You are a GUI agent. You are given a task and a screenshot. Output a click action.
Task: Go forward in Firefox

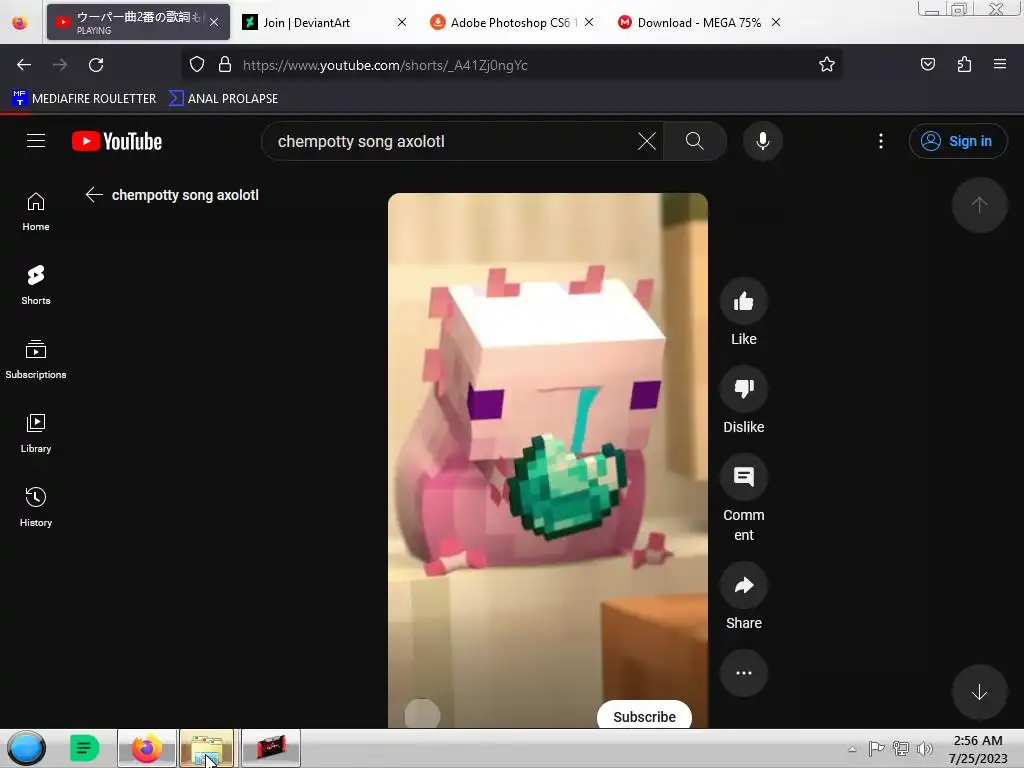pyautogui.click(x=60, y=65)
